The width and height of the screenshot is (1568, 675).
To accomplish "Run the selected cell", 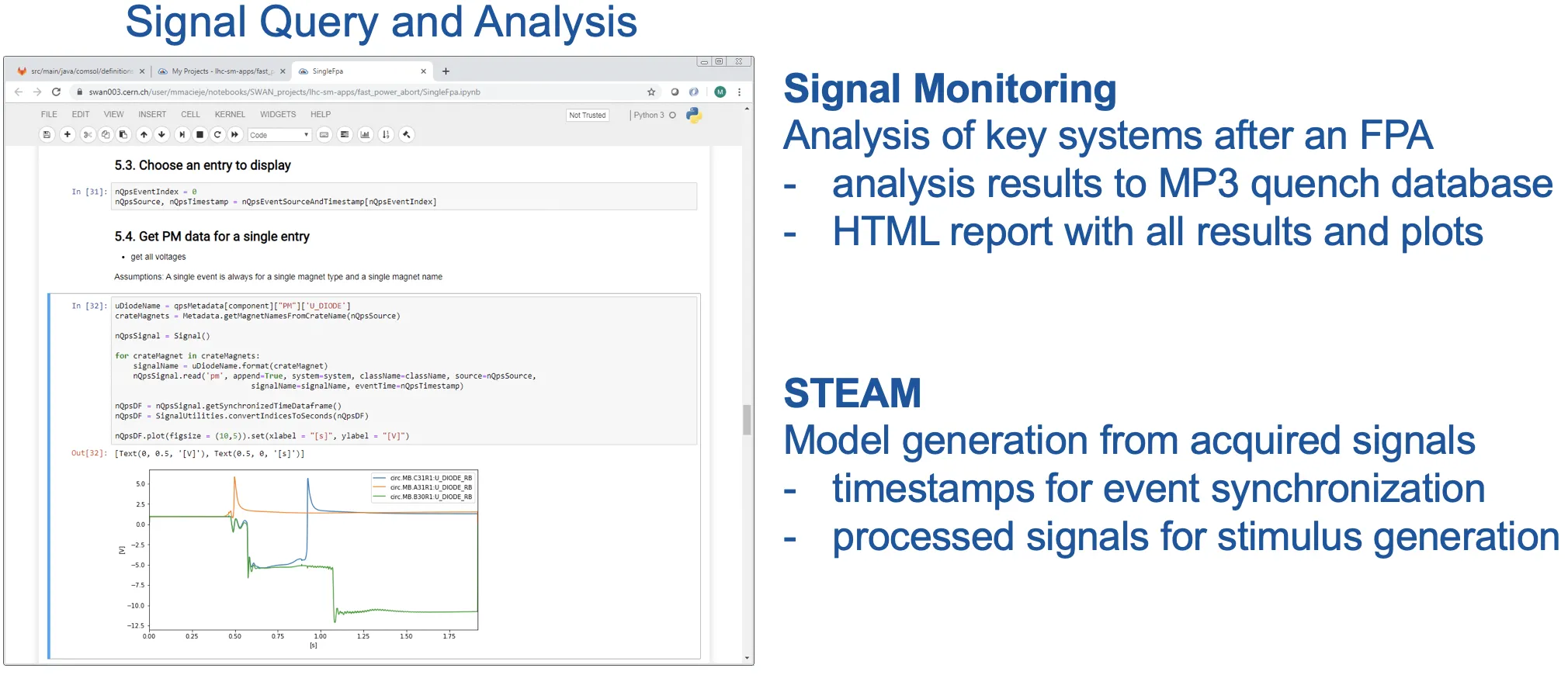I will [x=182, y=135].
